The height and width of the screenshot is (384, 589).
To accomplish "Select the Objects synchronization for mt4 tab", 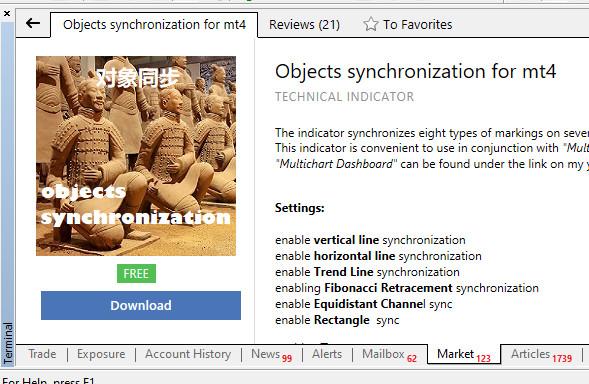I will pyautogui.click(x=154, y=25).
